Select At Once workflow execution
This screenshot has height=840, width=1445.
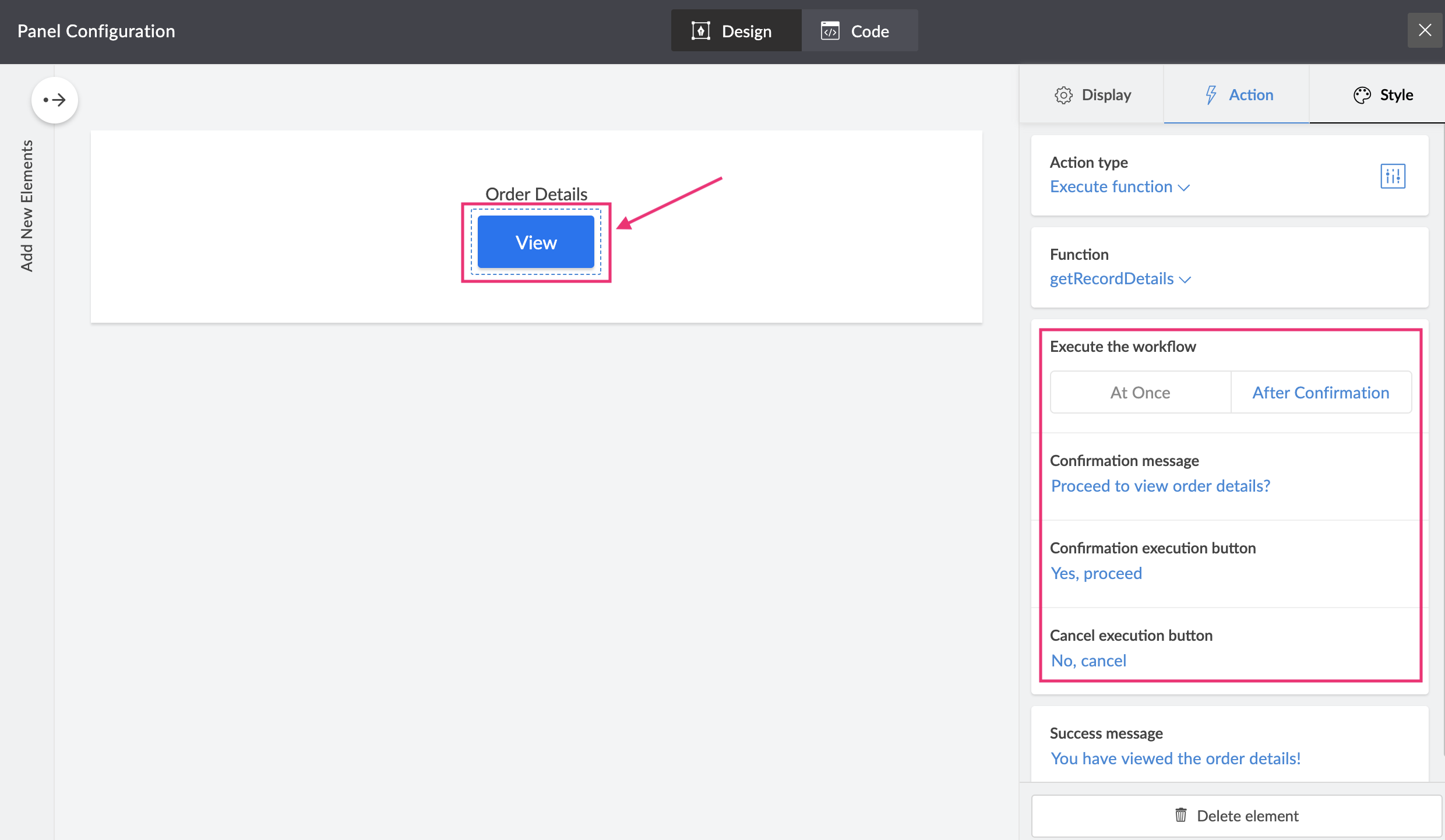click(x=1140, y=393)
